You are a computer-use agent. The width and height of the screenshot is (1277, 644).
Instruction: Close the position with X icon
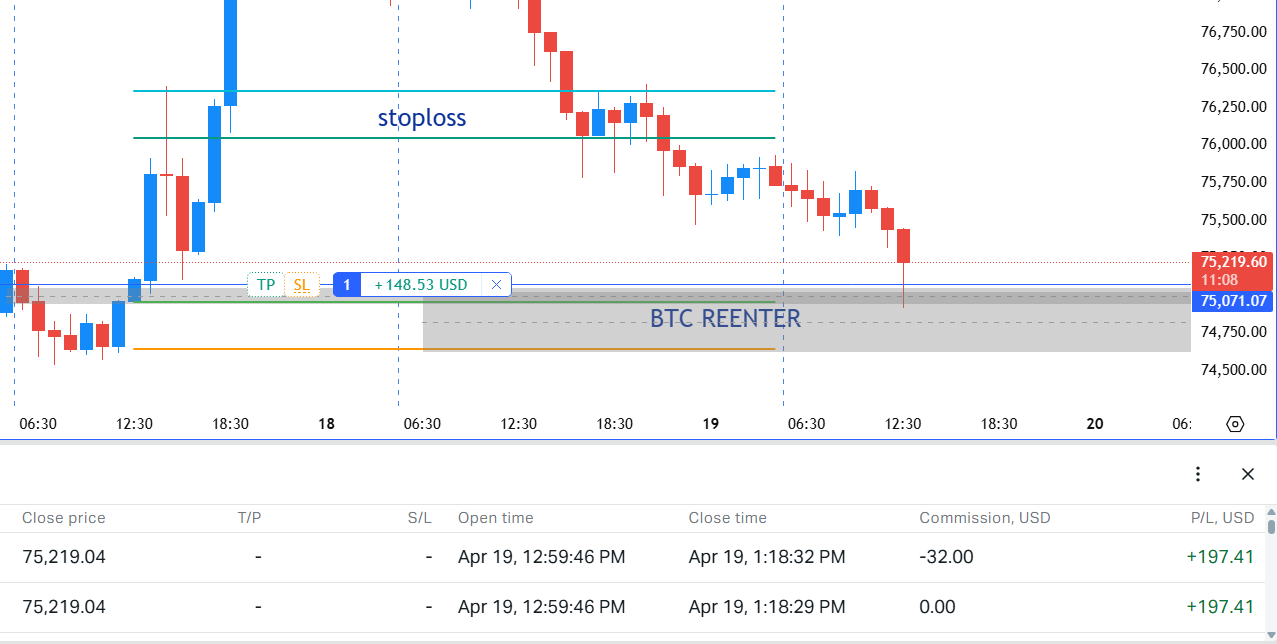pyautogui.click(x=496, y=285)
